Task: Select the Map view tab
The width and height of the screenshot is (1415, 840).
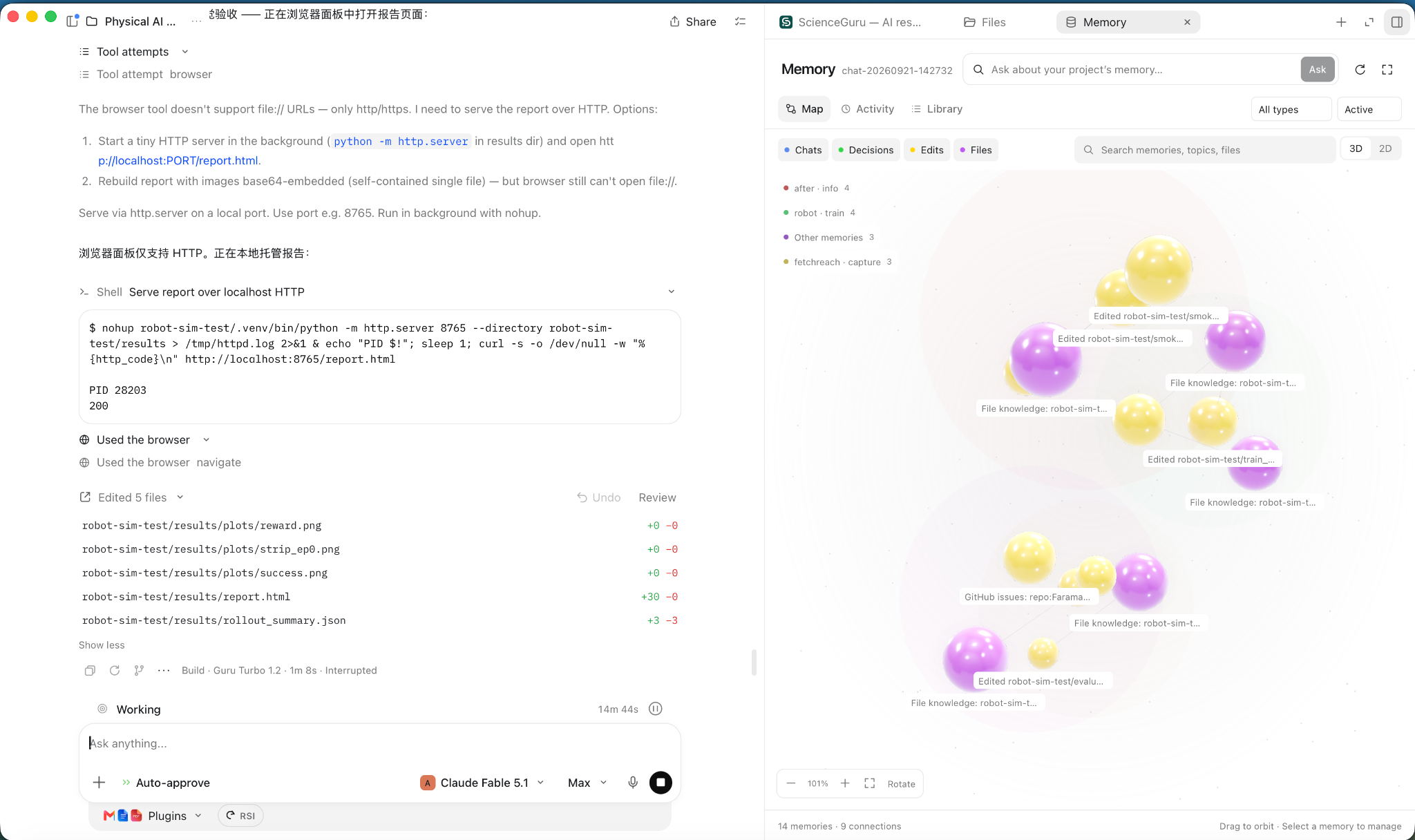Action: coord(804,109)
